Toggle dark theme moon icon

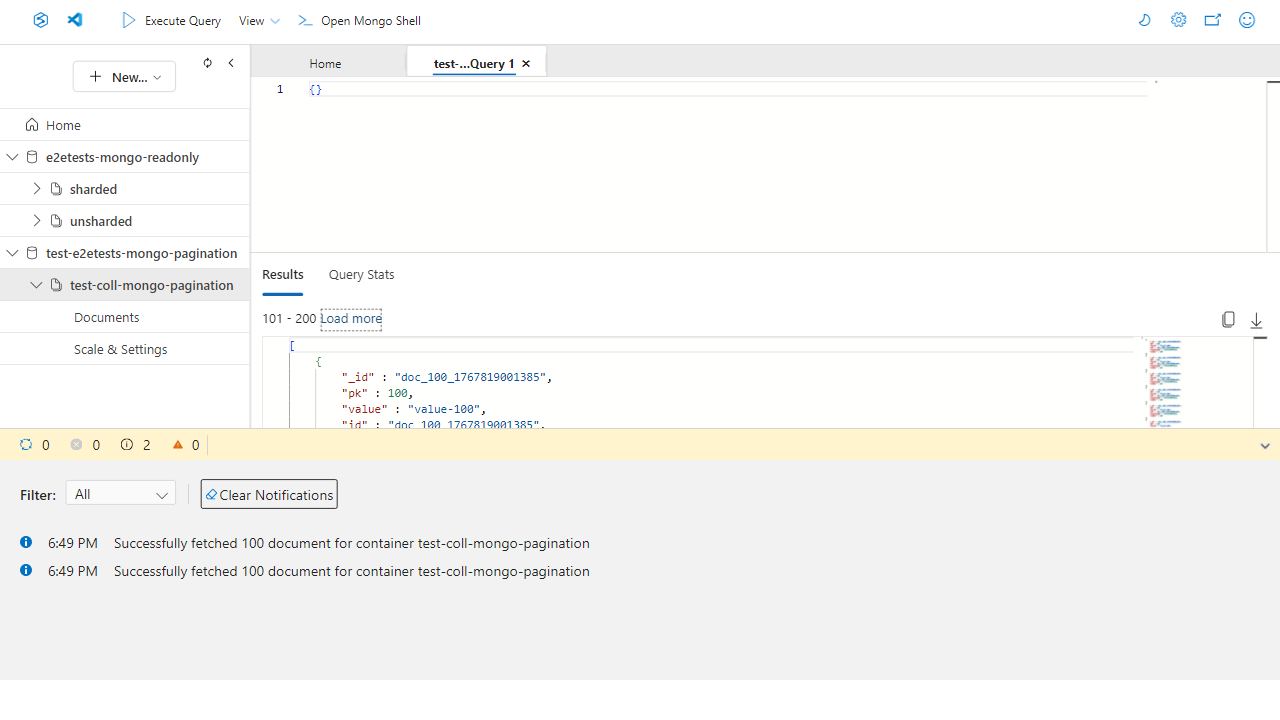coord(1145,20)
